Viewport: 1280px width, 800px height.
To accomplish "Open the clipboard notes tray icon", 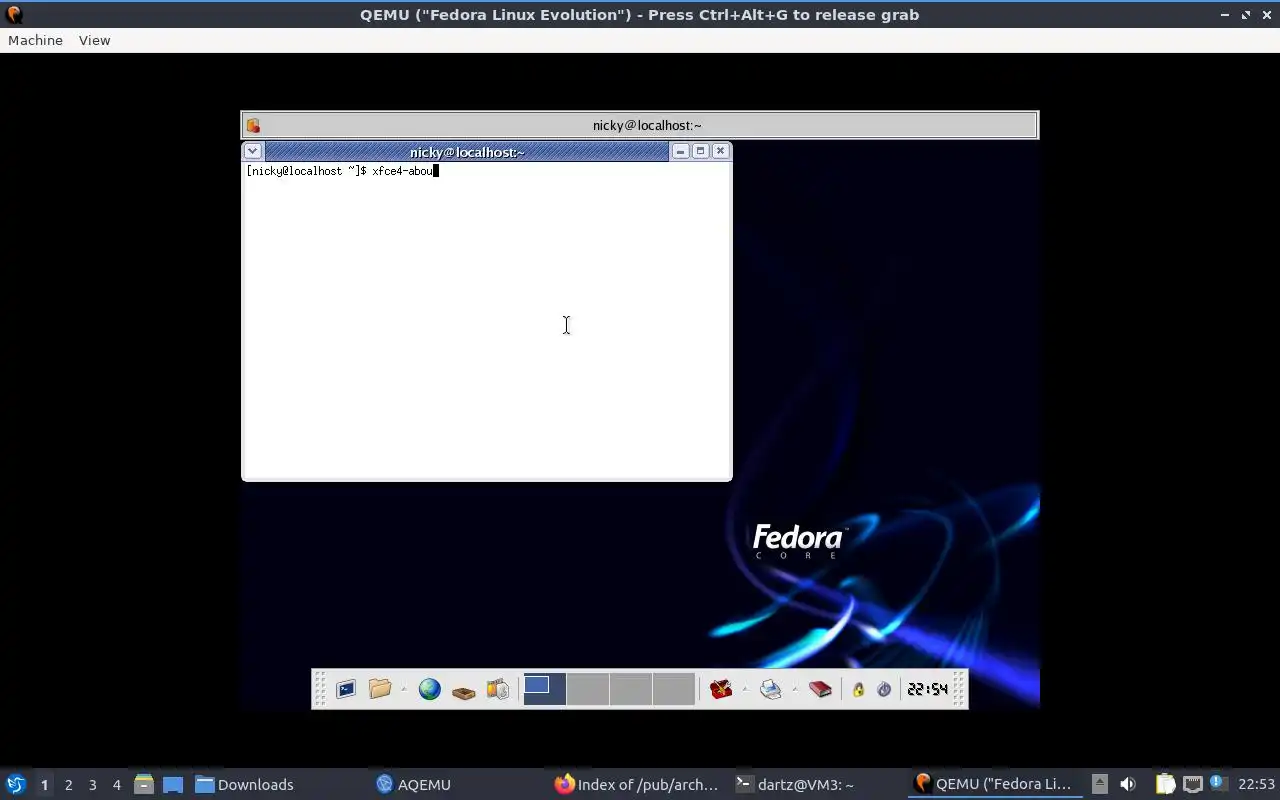I will click(1165, 784).
